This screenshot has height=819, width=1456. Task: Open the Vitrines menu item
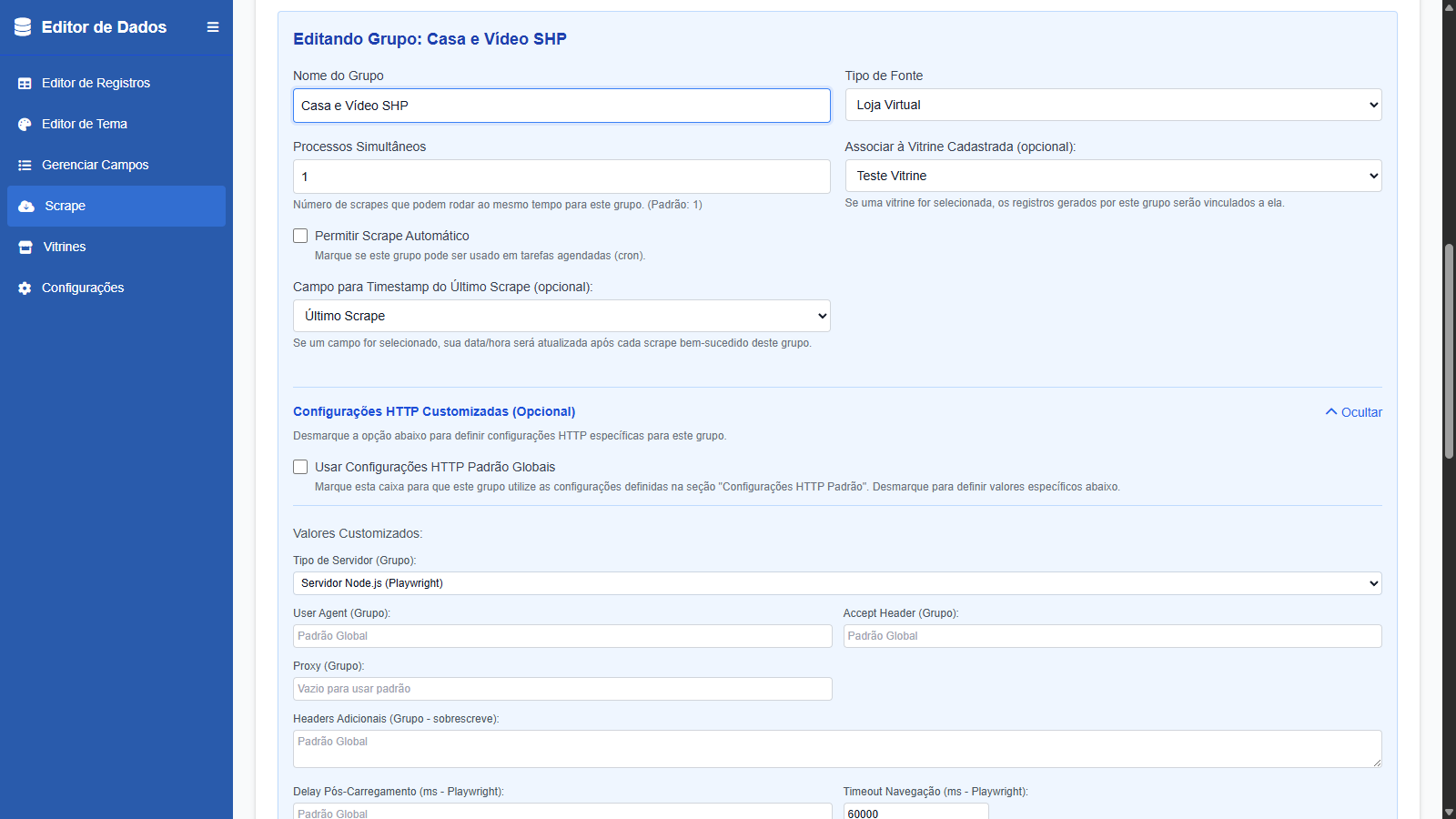pyautogui.click(x=65, y=247)
